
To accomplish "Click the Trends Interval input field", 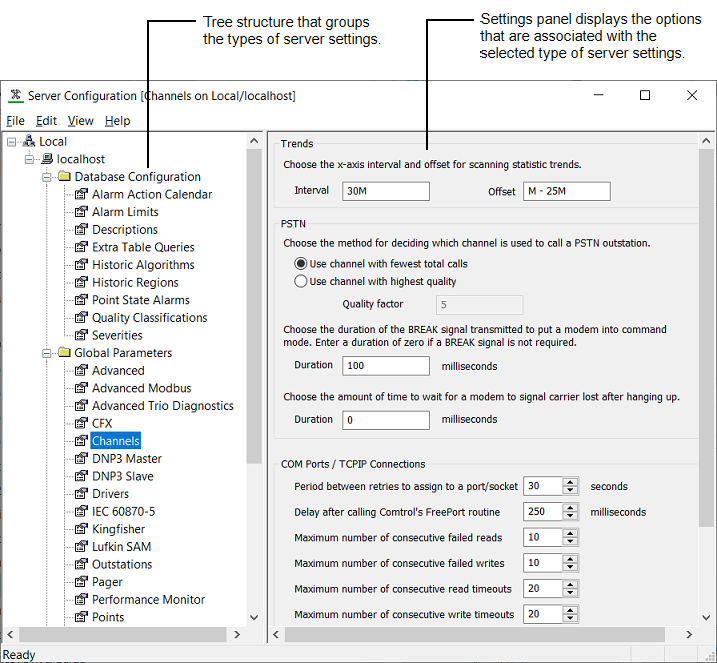I will [385, 191].
